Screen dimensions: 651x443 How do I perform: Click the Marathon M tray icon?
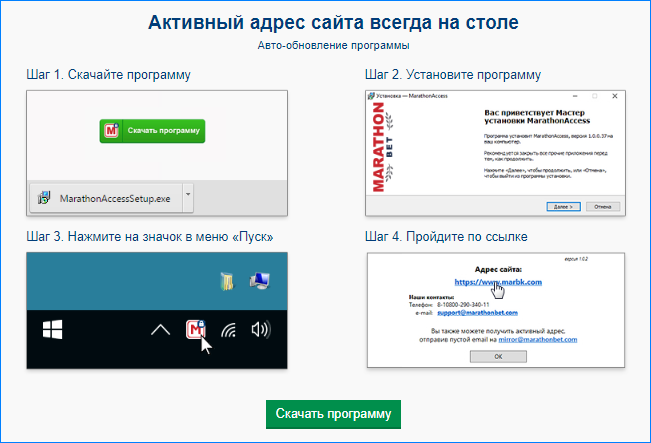tap(196, 330)
